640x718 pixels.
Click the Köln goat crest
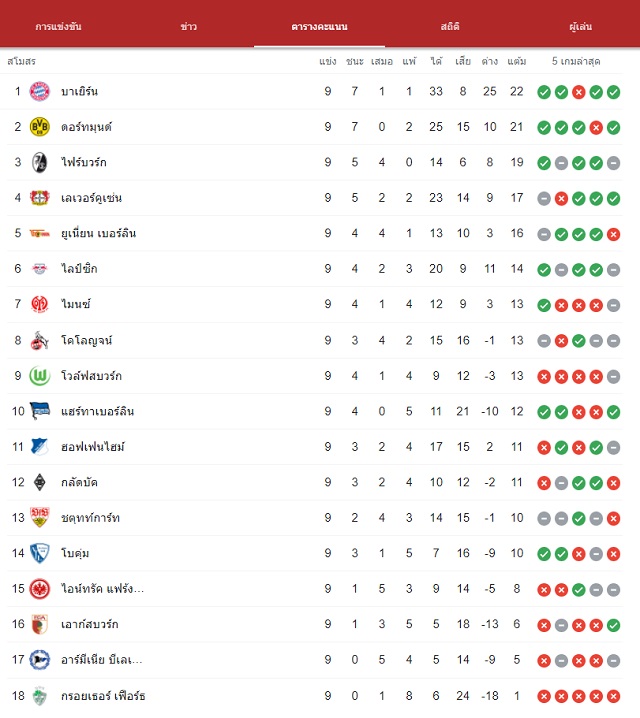point(40,340)
